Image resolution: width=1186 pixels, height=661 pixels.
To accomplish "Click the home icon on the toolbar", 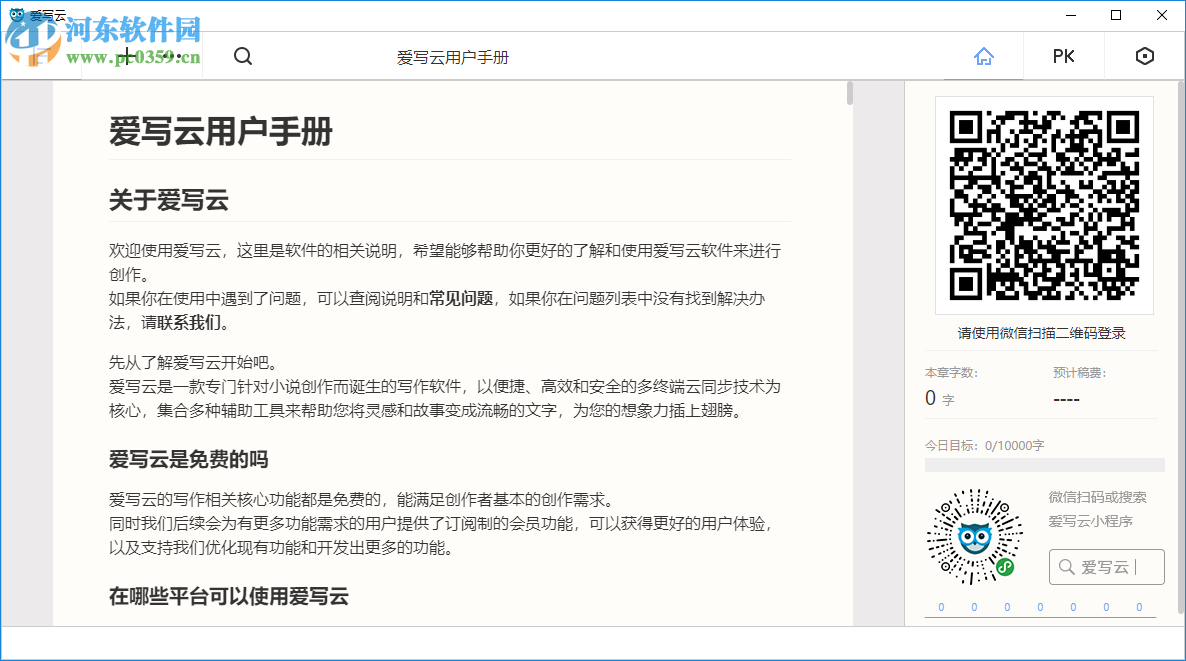I will pos(984,56).
